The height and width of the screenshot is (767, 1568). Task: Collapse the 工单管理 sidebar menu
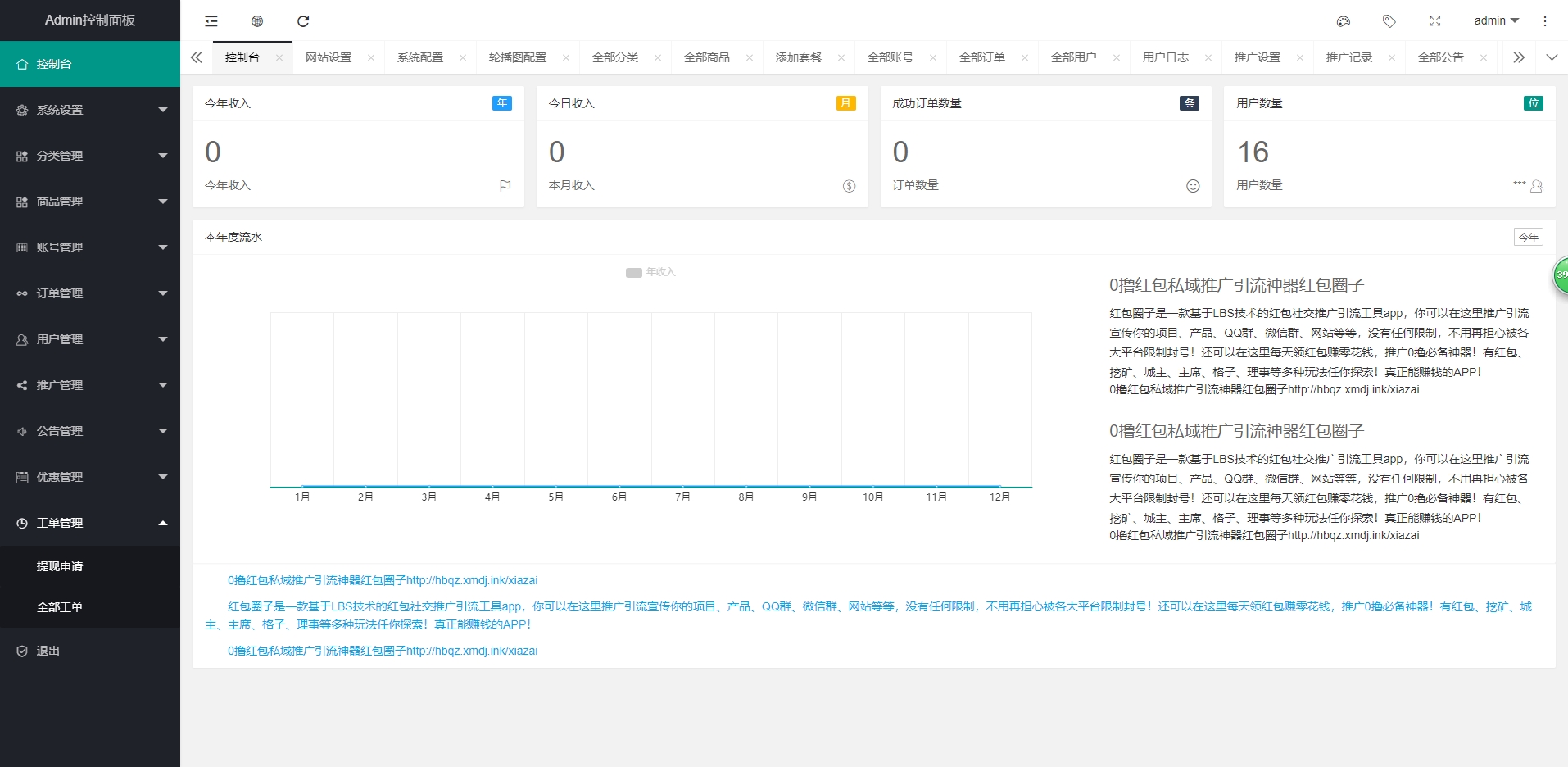click(90, 523)
